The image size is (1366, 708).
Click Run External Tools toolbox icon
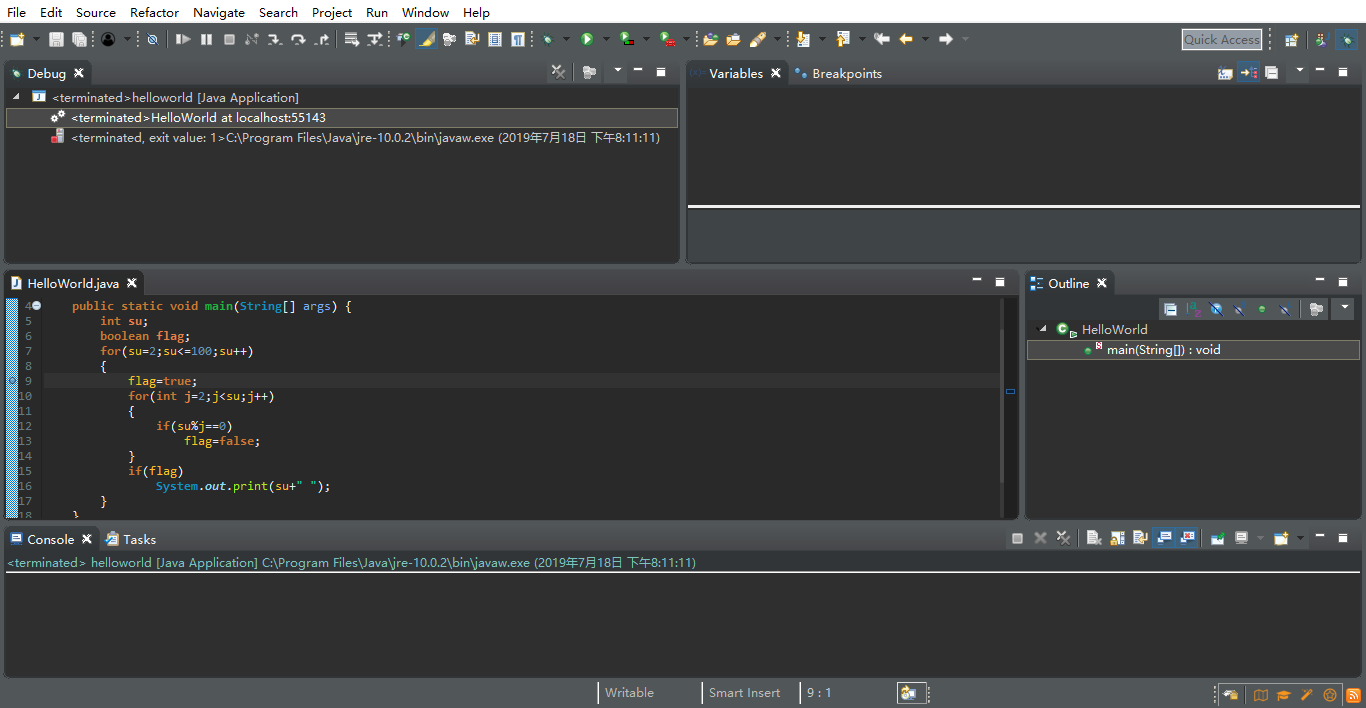667,39
